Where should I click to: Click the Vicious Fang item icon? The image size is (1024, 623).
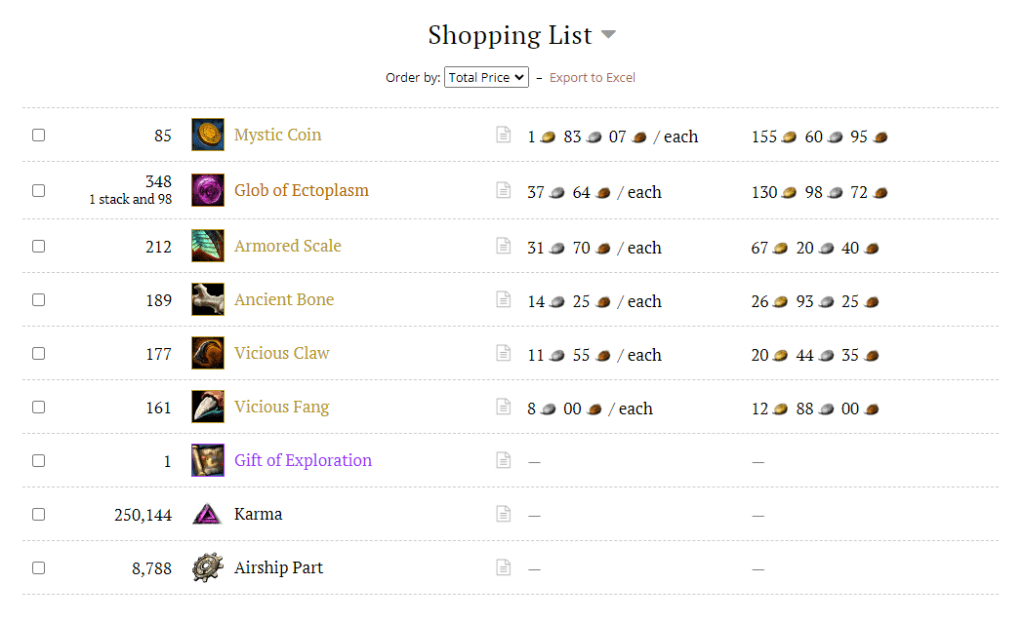coord(208,407)
